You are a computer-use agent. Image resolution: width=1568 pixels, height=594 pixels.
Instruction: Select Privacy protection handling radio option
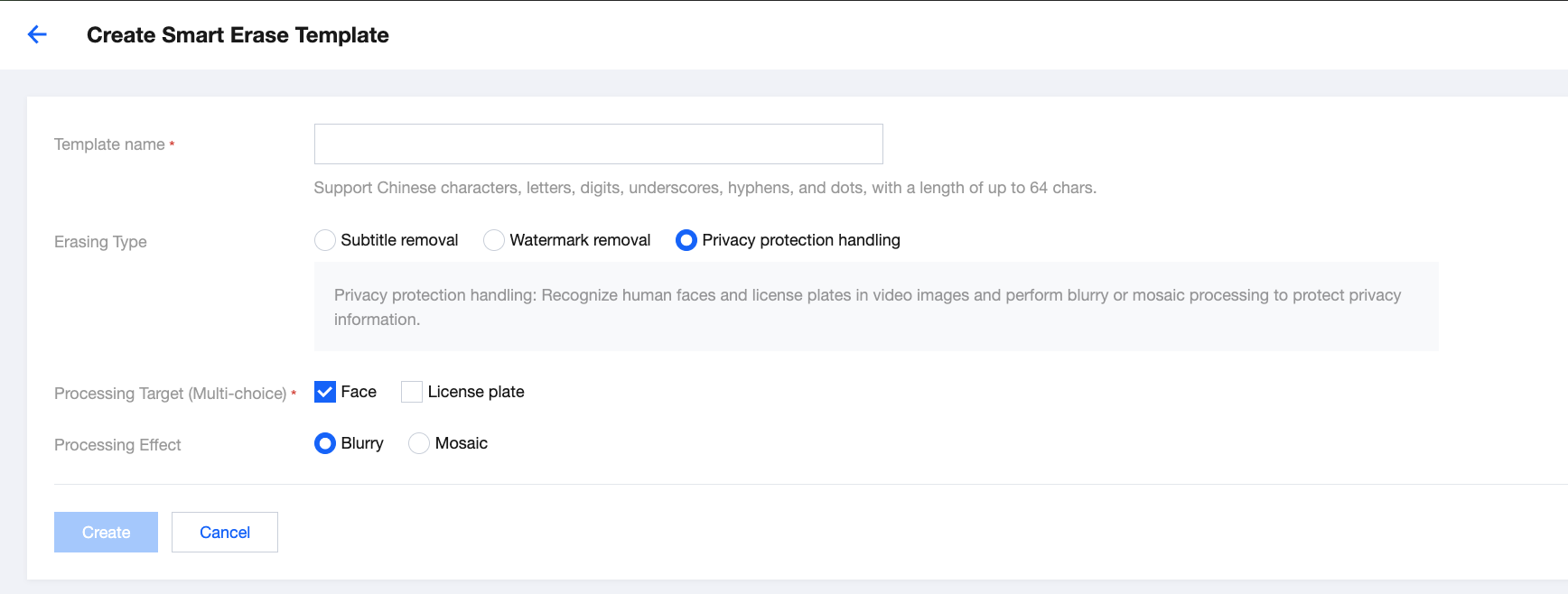686,240
